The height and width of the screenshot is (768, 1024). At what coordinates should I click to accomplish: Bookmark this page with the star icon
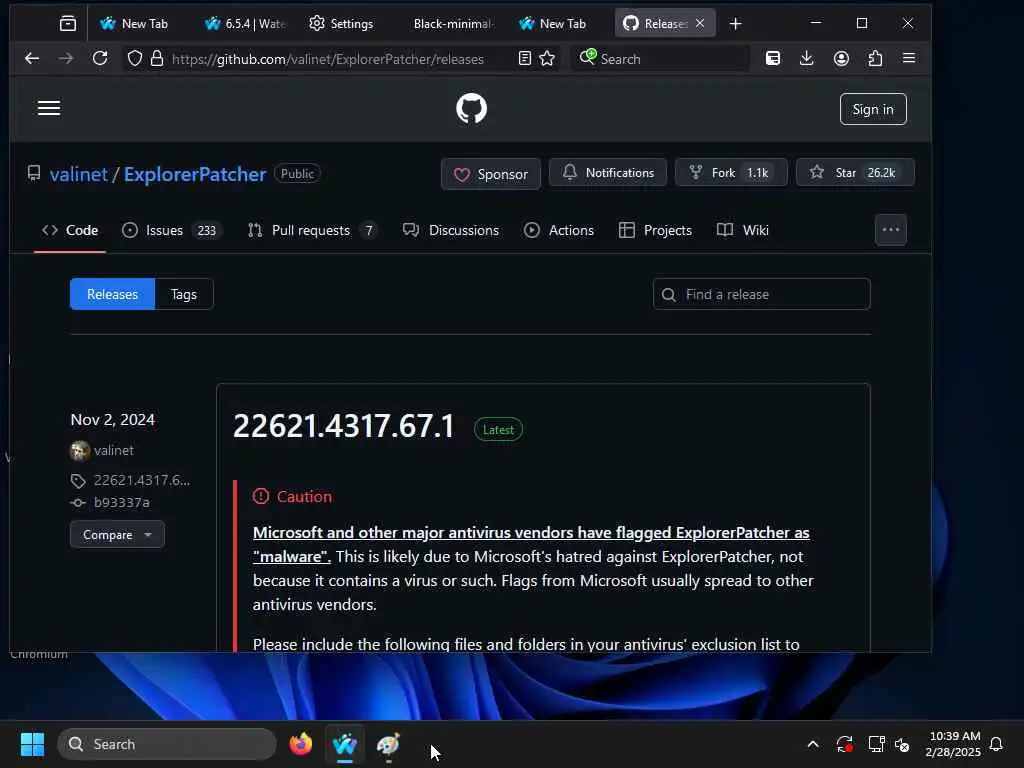click(x=547, y=59)
